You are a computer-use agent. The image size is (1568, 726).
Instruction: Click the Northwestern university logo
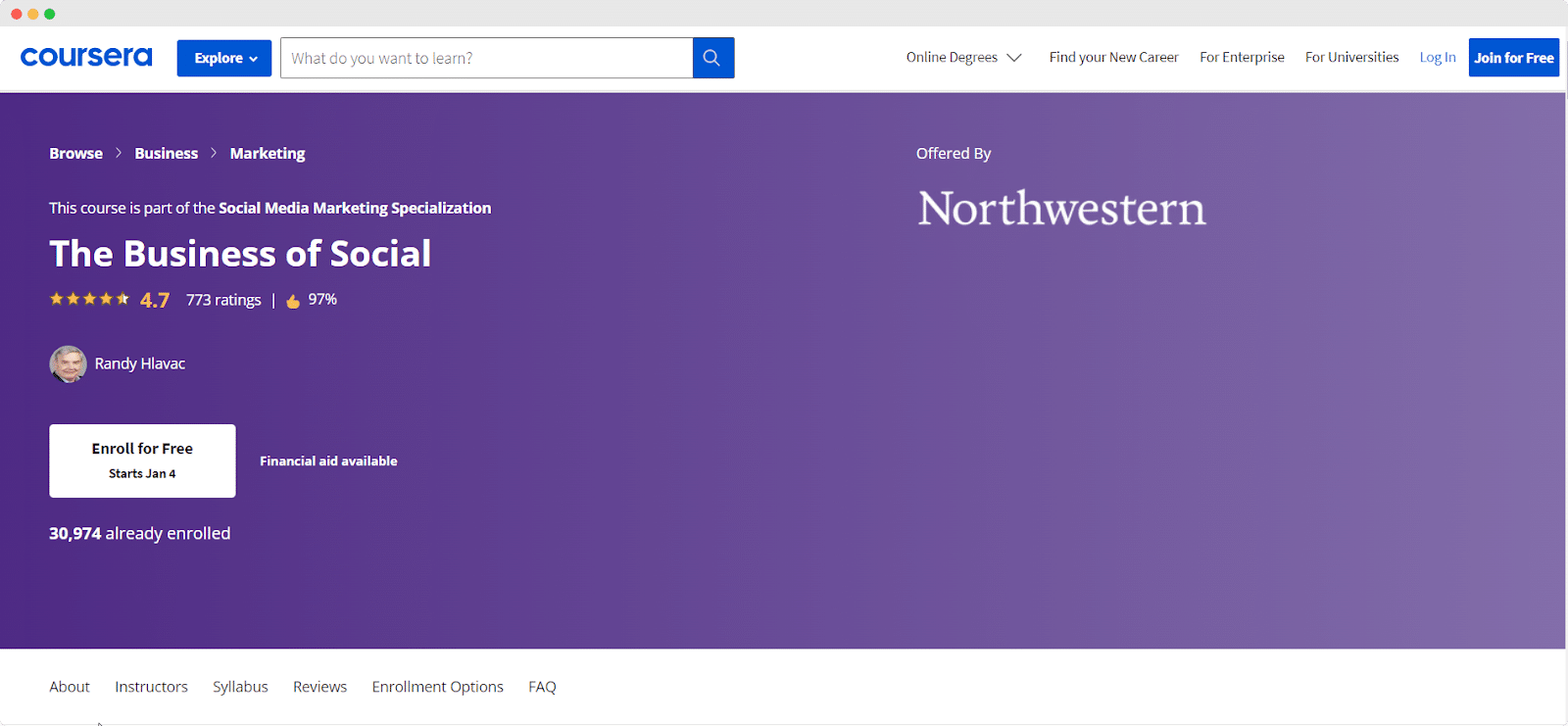(x=1061, y=209)
